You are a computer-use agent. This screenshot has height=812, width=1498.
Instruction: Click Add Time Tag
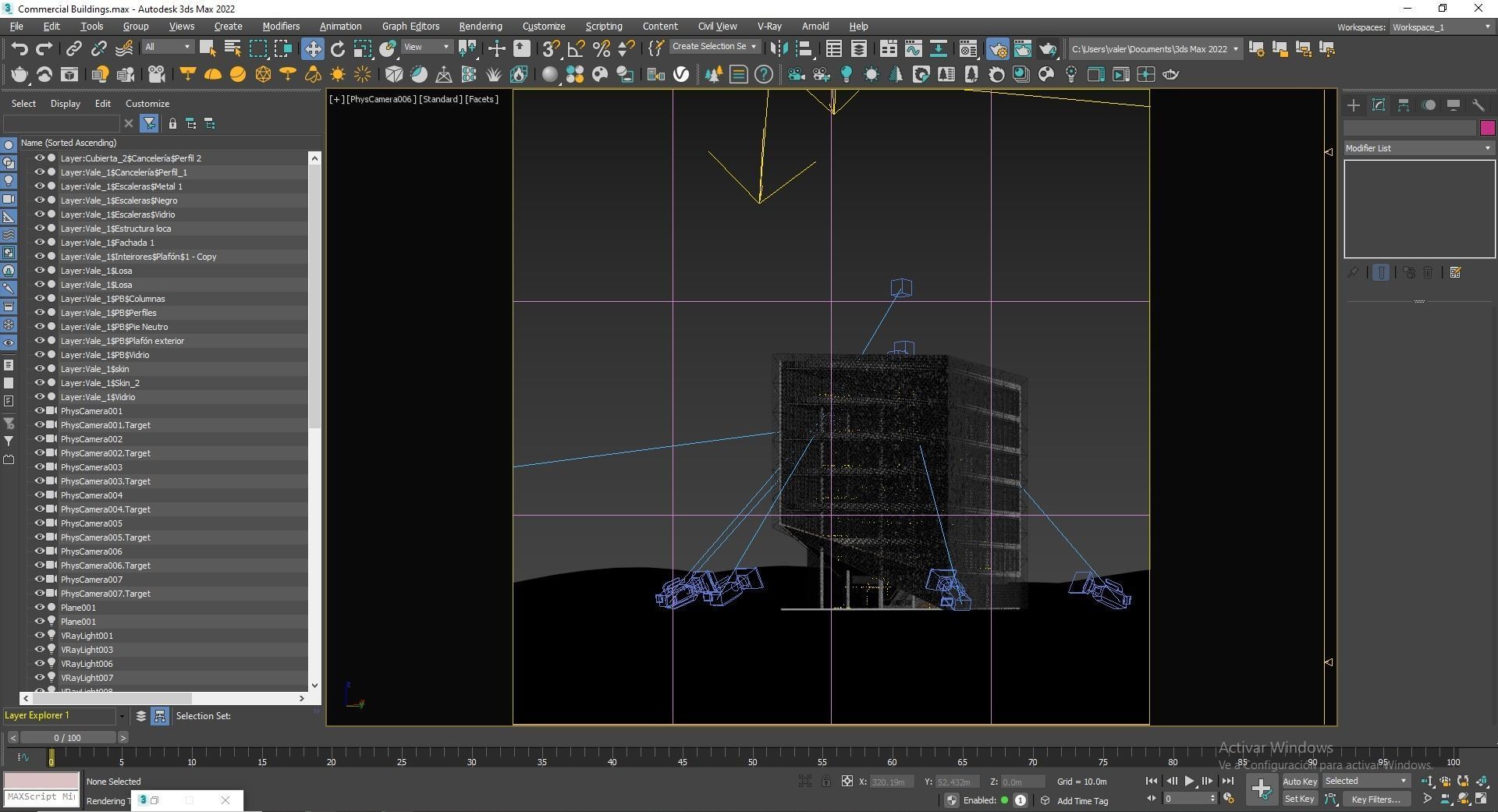[1082, 801]
